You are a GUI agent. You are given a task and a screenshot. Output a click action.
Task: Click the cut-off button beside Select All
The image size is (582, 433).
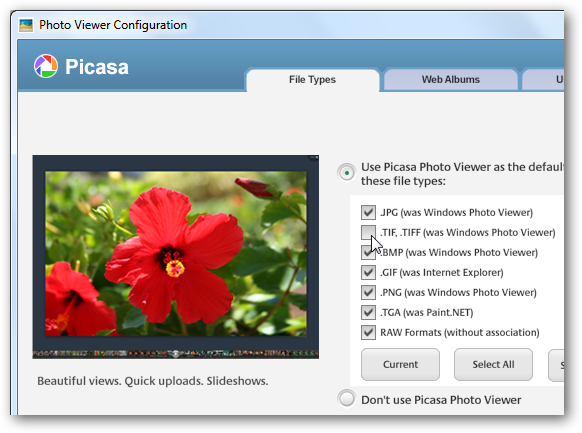pos(556,364)
